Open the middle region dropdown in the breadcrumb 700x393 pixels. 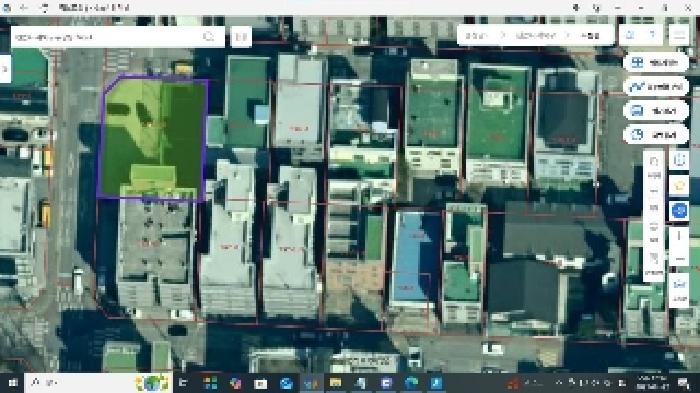point(535,35)
